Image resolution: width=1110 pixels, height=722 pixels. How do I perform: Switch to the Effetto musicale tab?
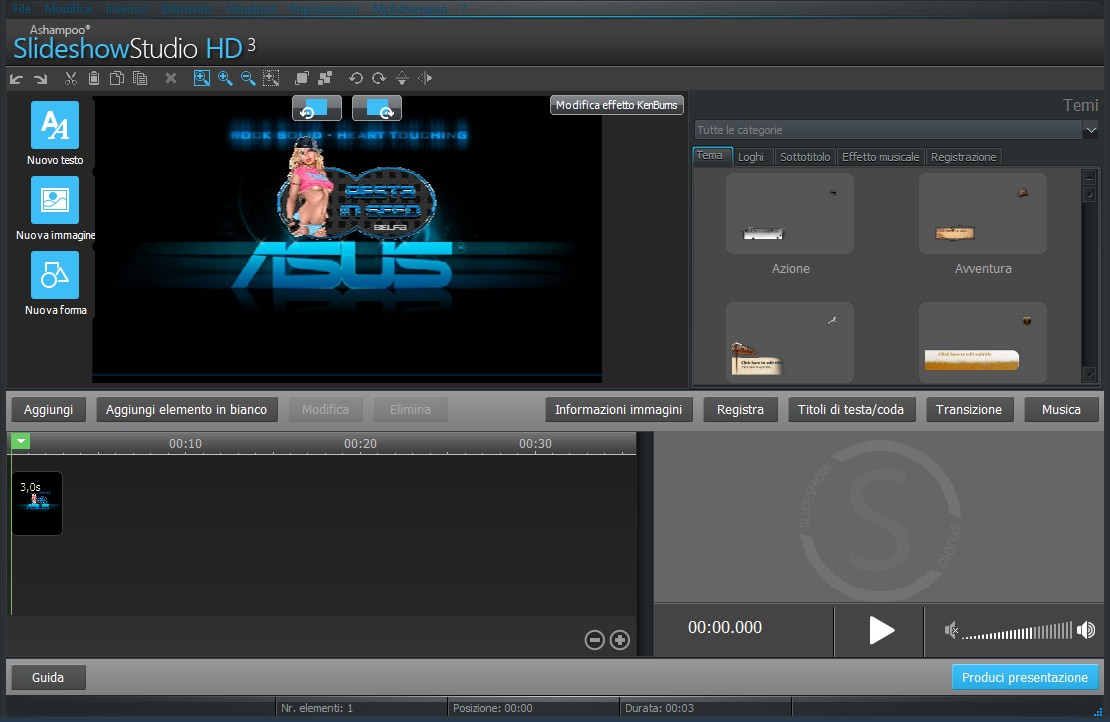click(x=880, y=156)
